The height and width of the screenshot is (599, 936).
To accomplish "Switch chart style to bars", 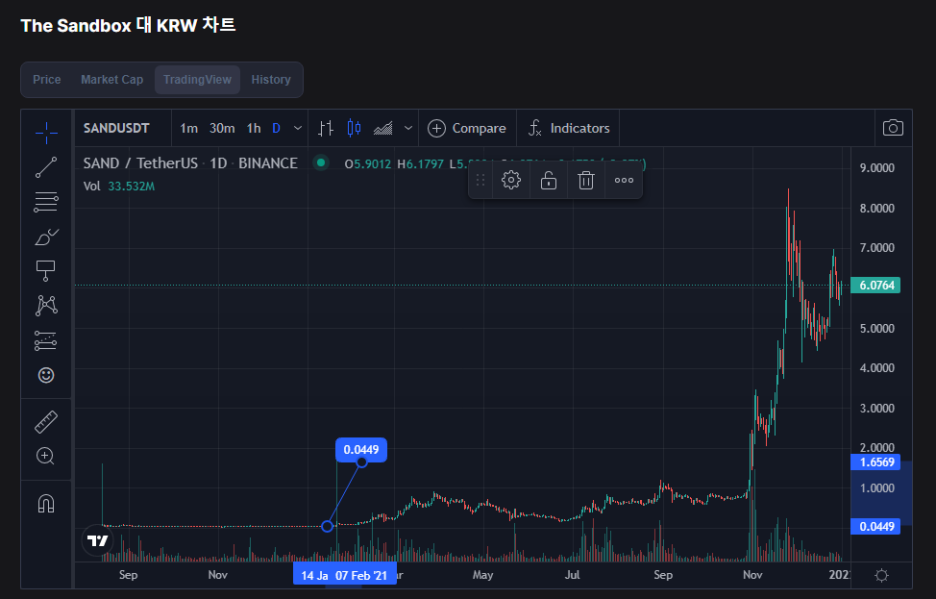I will 325,128.
